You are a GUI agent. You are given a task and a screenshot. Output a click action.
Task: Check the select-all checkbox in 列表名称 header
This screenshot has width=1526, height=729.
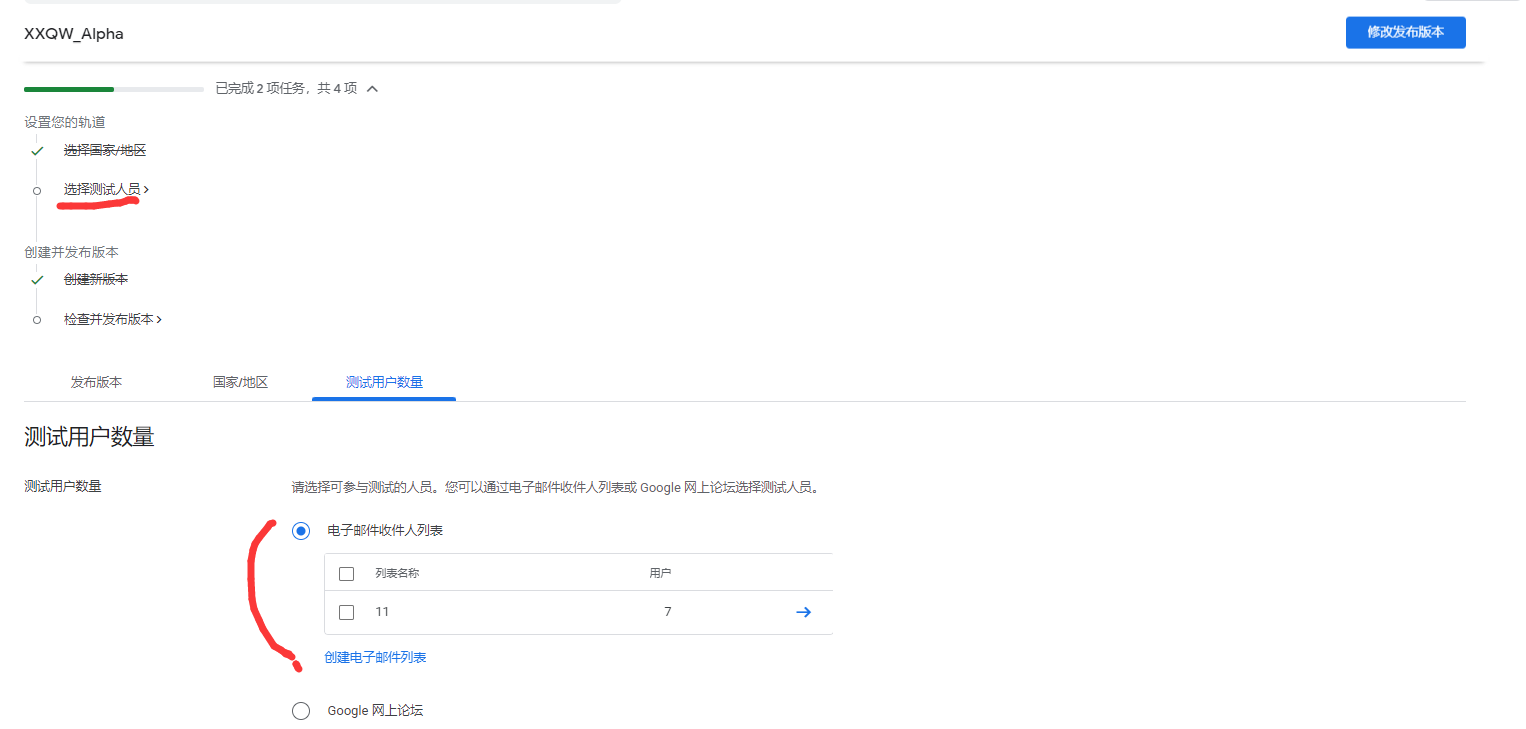tap(347, 572)
